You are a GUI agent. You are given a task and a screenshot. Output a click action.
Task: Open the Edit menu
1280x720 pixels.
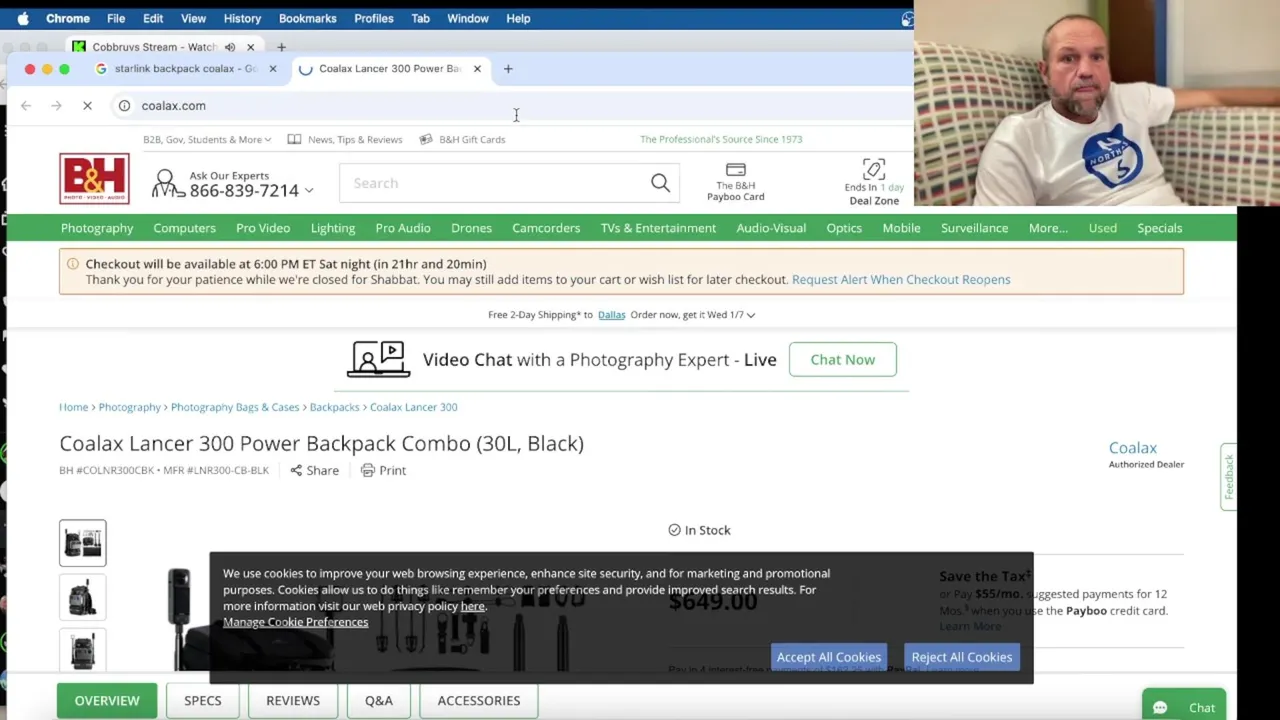[x=153, y=18]
